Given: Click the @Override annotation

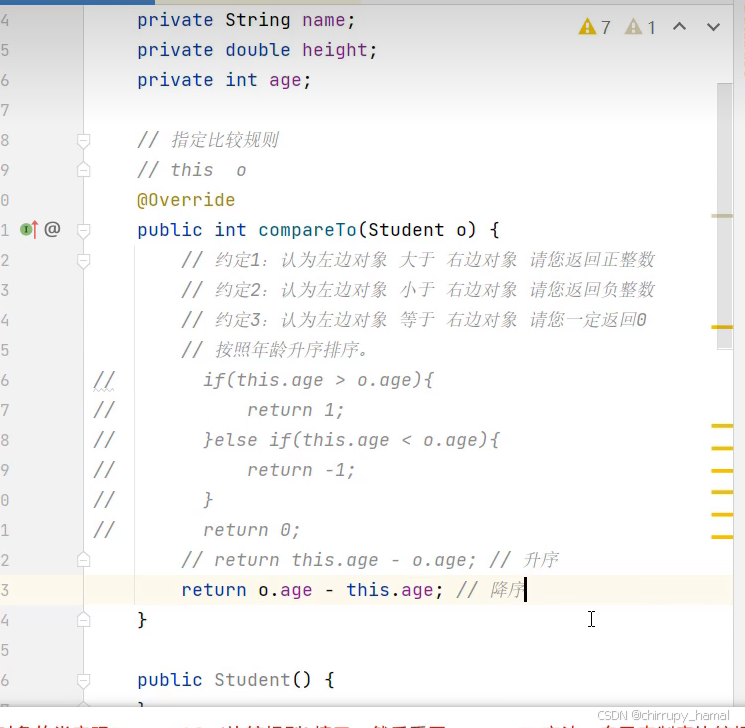Looking at the screenshot, I should tap(186, 200).
